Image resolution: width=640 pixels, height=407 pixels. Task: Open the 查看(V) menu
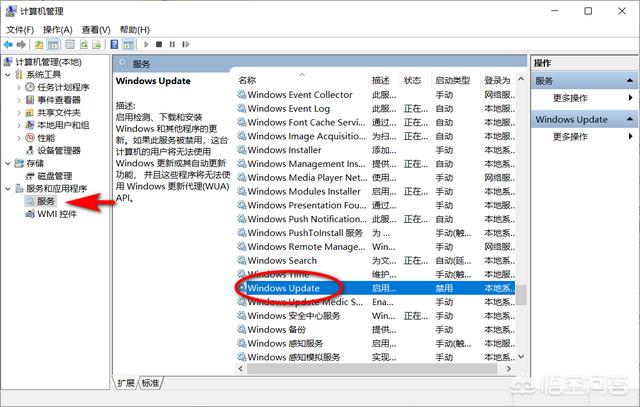96,30
